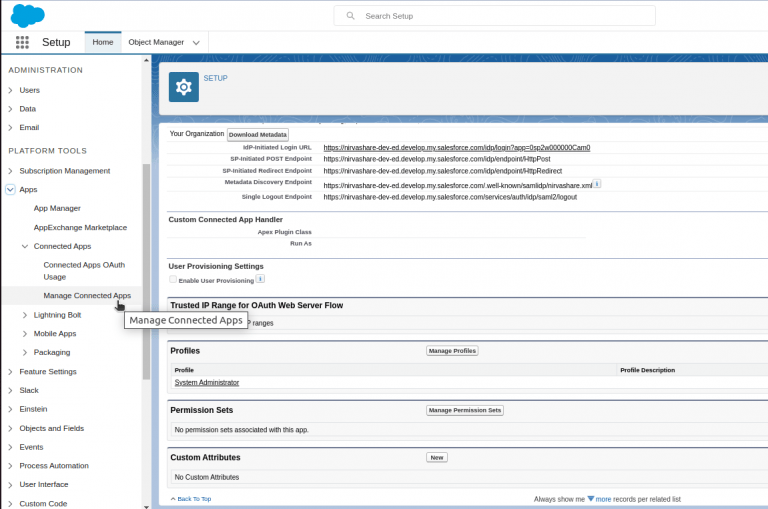Expand the Users section

[x=10, y=90]
